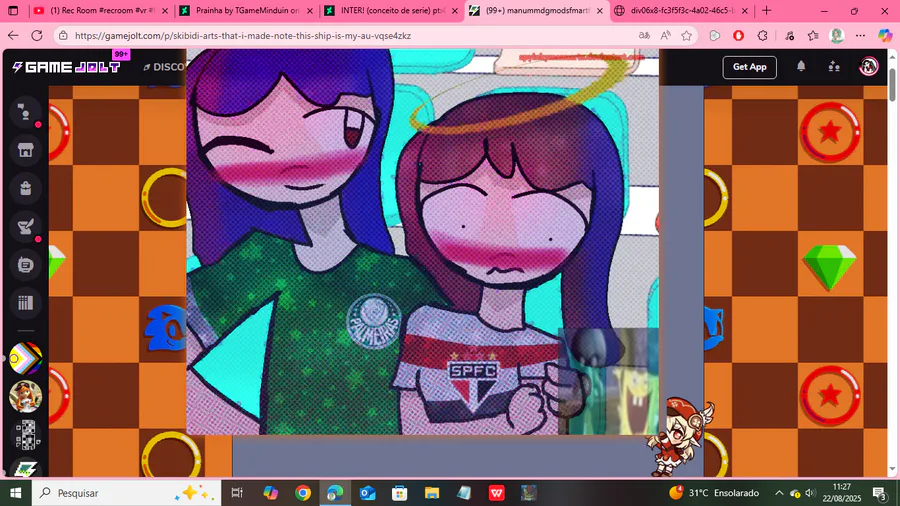
Task: Open the pride flag community in sidebar
Action: coord(25,359)
